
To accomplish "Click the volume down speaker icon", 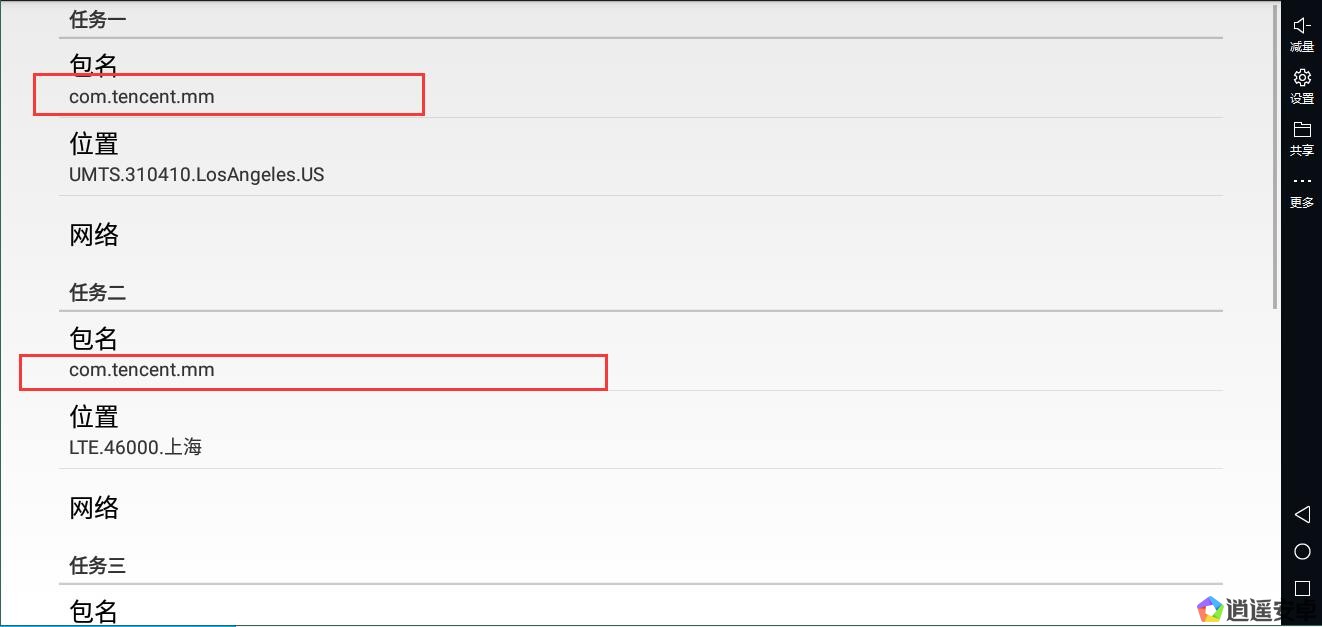I will click(1301, 27).
